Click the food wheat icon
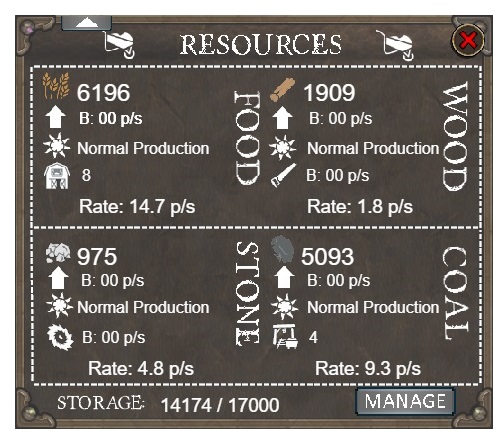The width and height of the screenshot is (503, 442). [x=56, y=86]
